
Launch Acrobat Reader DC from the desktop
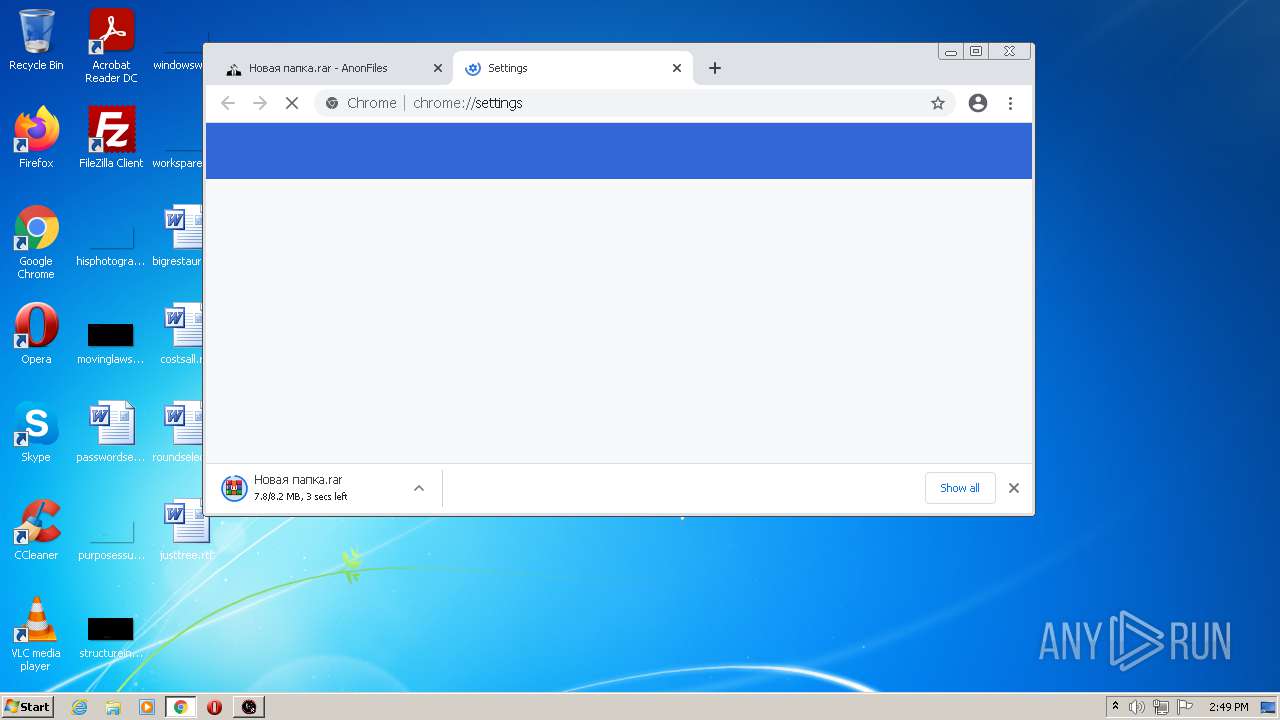(x=111, y=45)
